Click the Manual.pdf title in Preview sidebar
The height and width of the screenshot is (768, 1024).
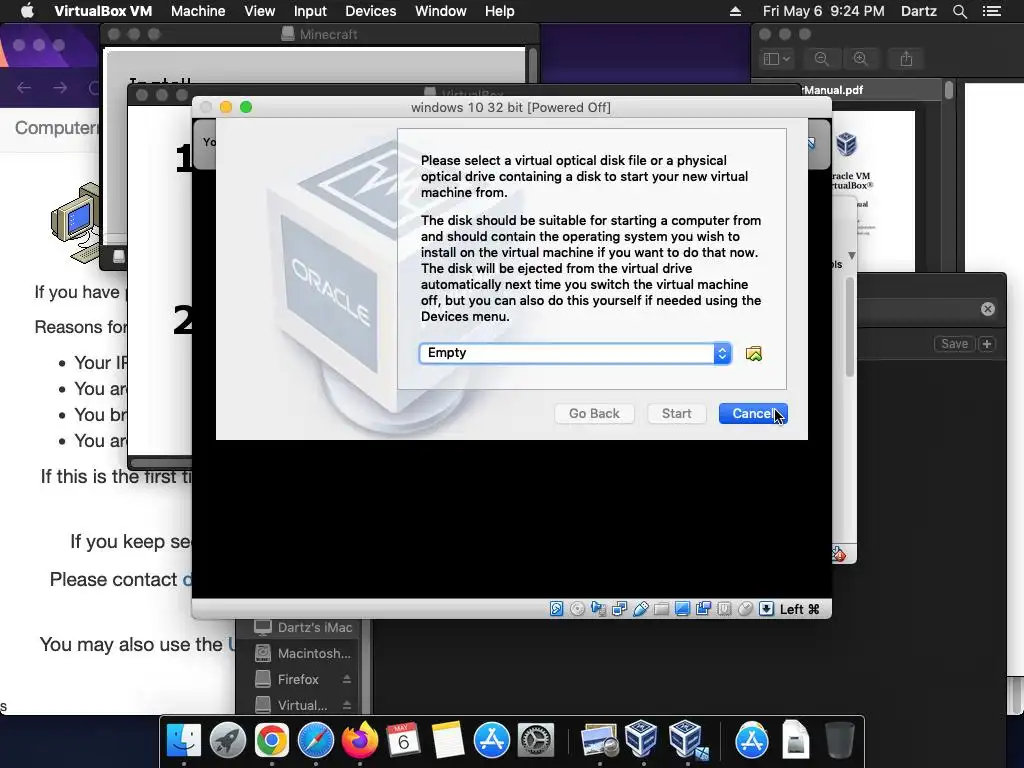(833, 90)
